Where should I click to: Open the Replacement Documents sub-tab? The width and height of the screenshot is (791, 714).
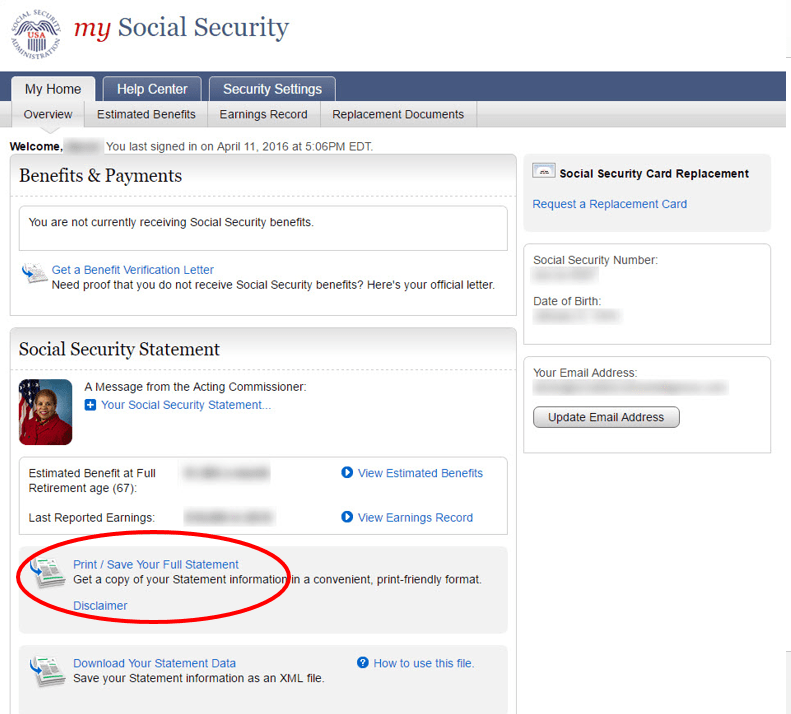point(398,115)
